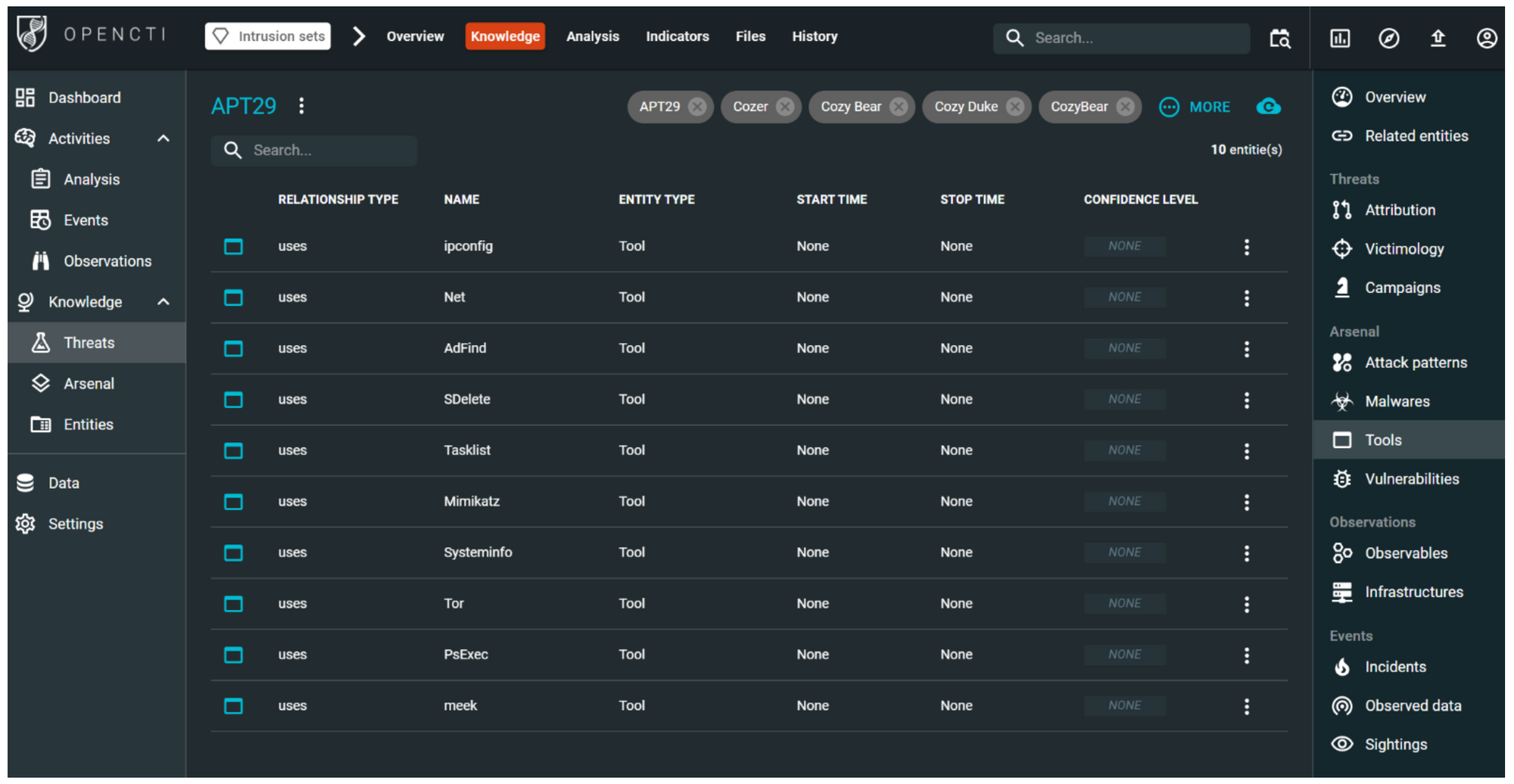
Task: Collapse the Activities section chevron
Action: coord(164,138)
